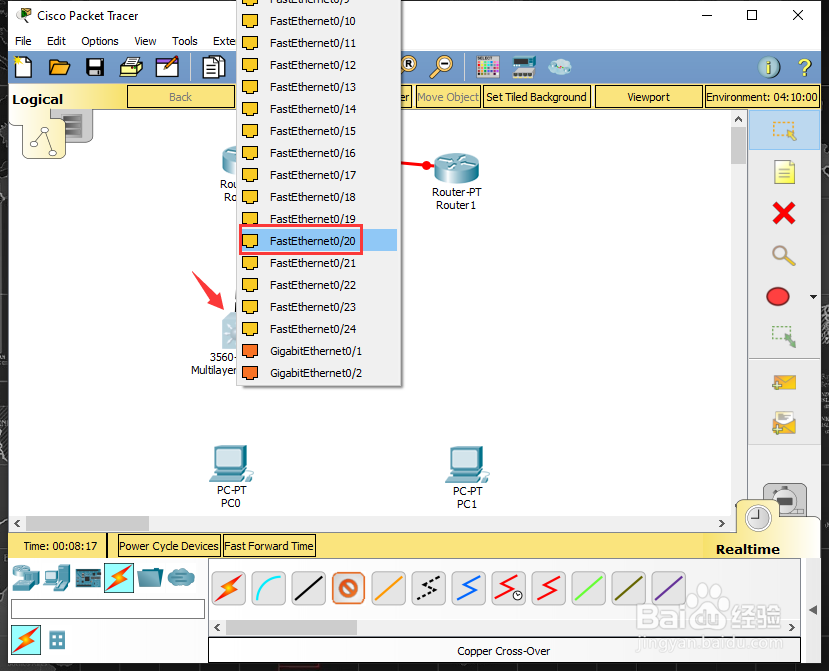Click Environment: 04:10:00 button
The height and width of the screenshot is (671, 829).
click(x=762, y=97)
